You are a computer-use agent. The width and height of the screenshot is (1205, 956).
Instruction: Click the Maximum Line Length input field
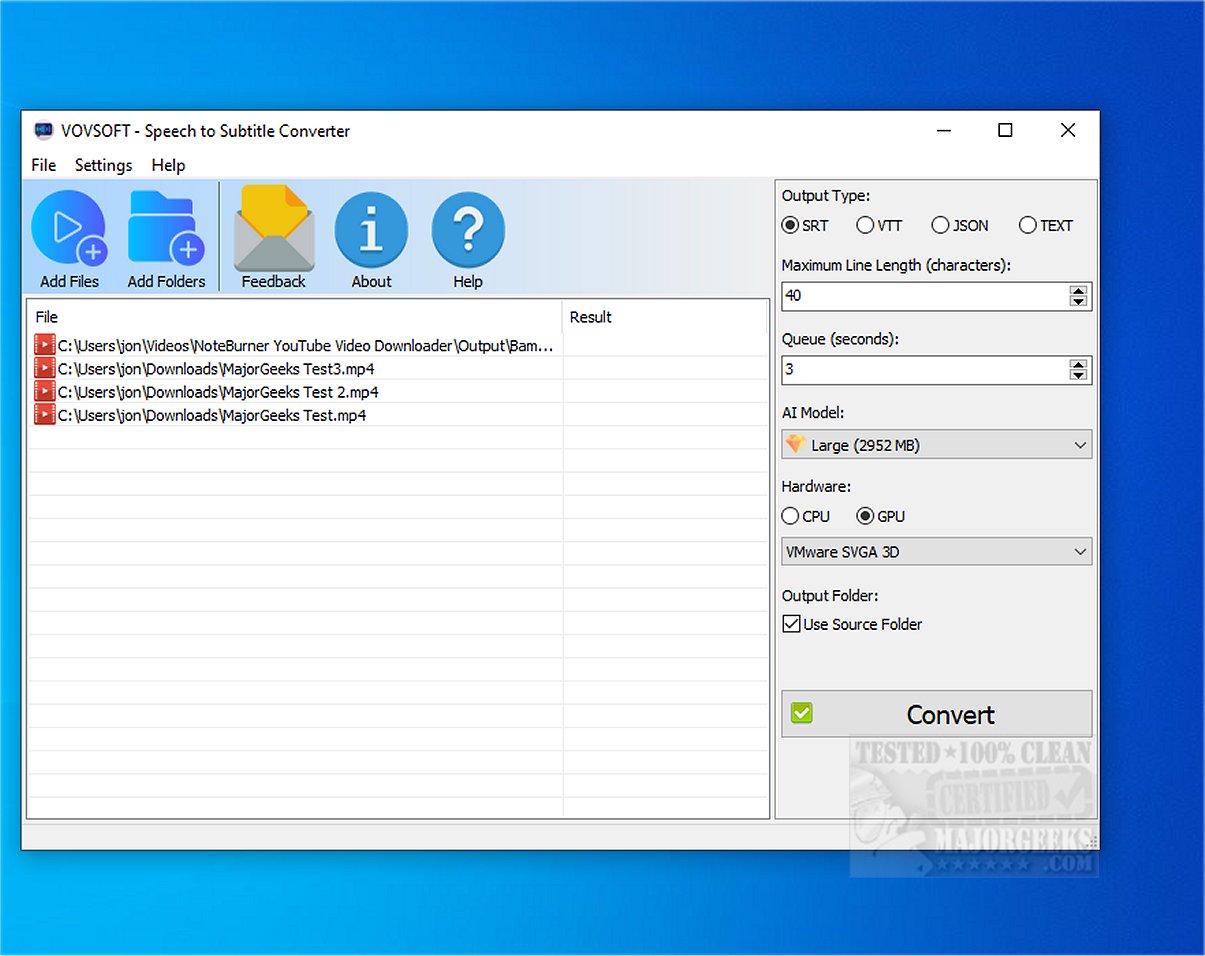pyautogui.click(x=925, y=296)
